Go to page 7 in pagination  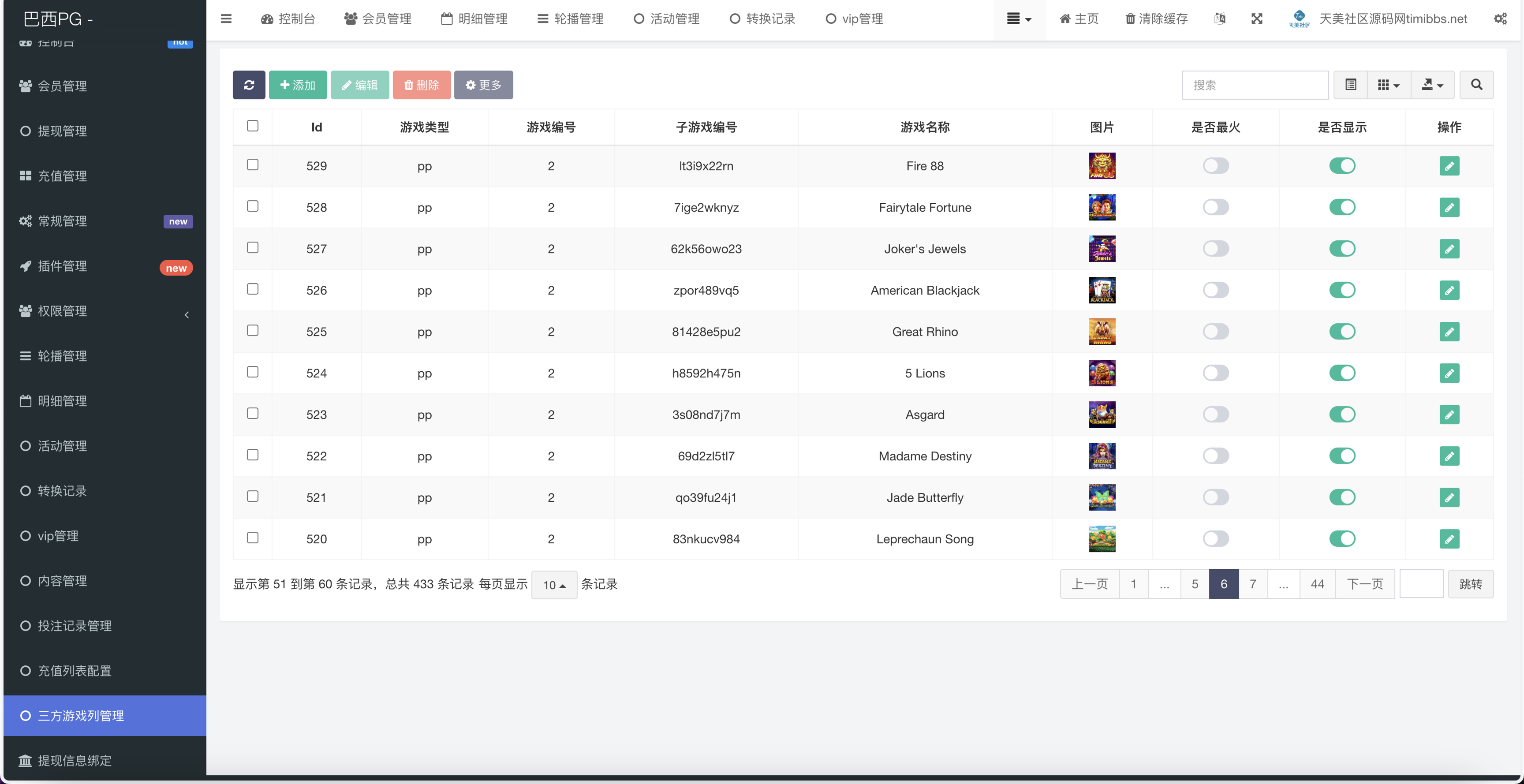point(1252,585)
